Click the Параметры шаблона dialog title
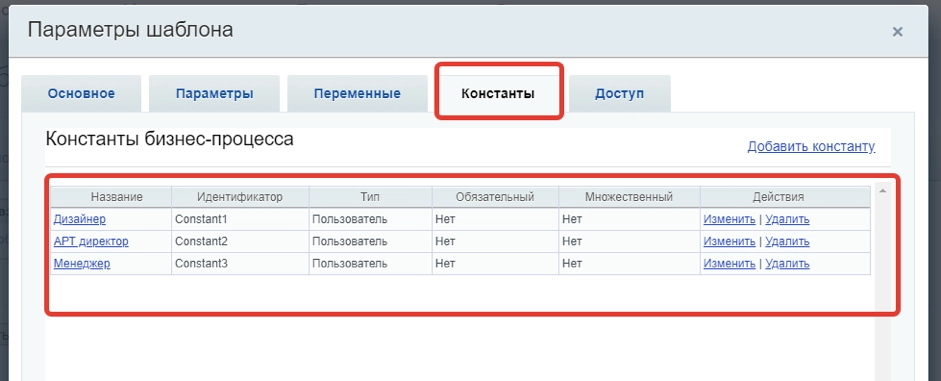This screenshot has height=381, width=941. tap(130, 30)
